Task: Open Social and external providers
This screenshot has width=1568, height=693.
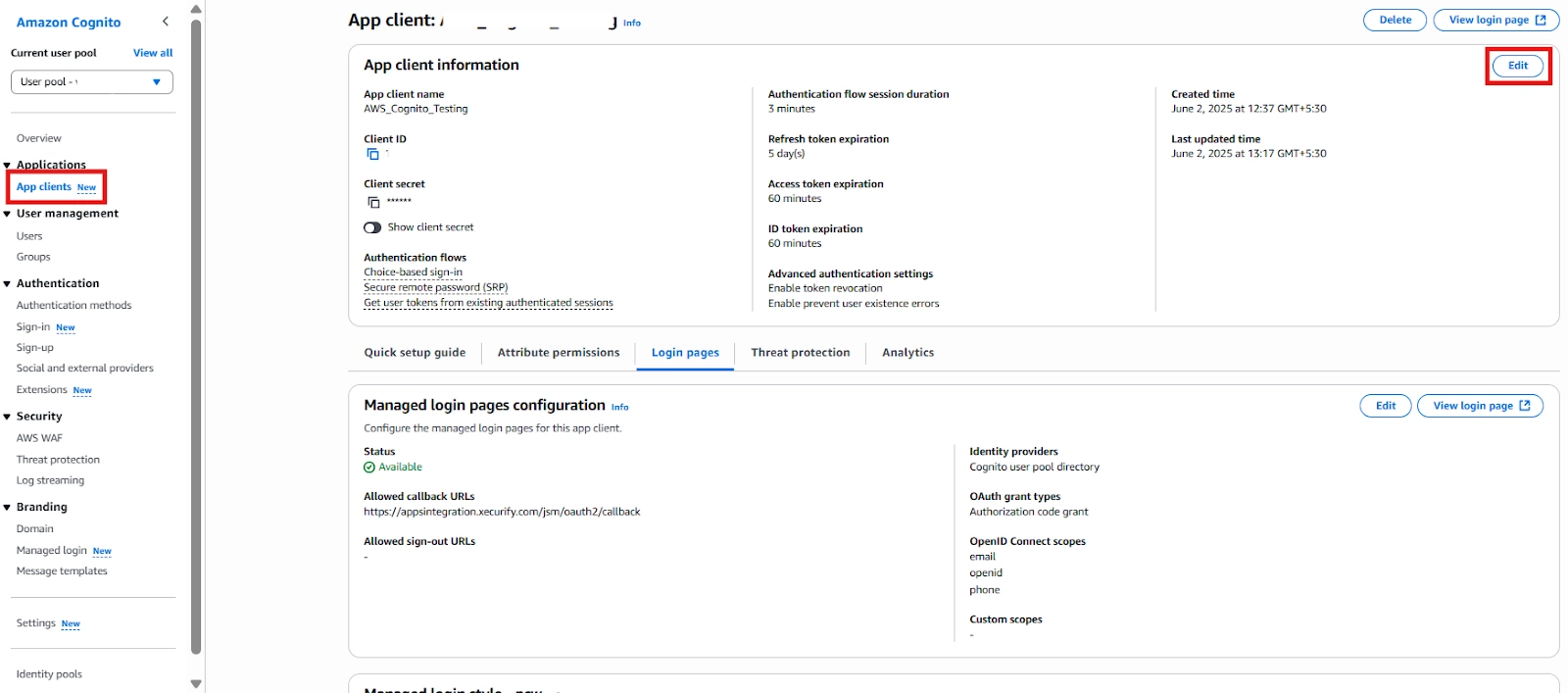Action: [x=85, y=369]
